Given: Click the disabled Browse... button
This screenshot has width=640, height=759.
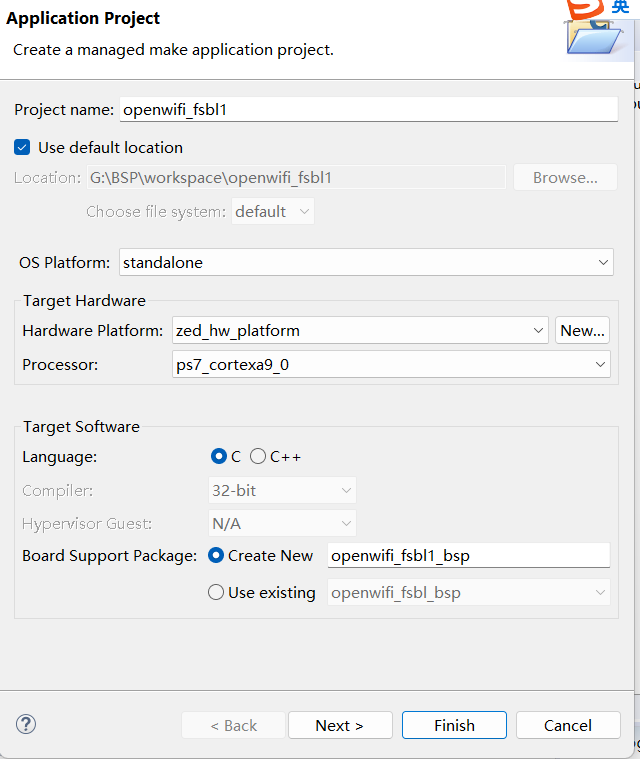Looking at the screenshot, I should tap(565, 178).
